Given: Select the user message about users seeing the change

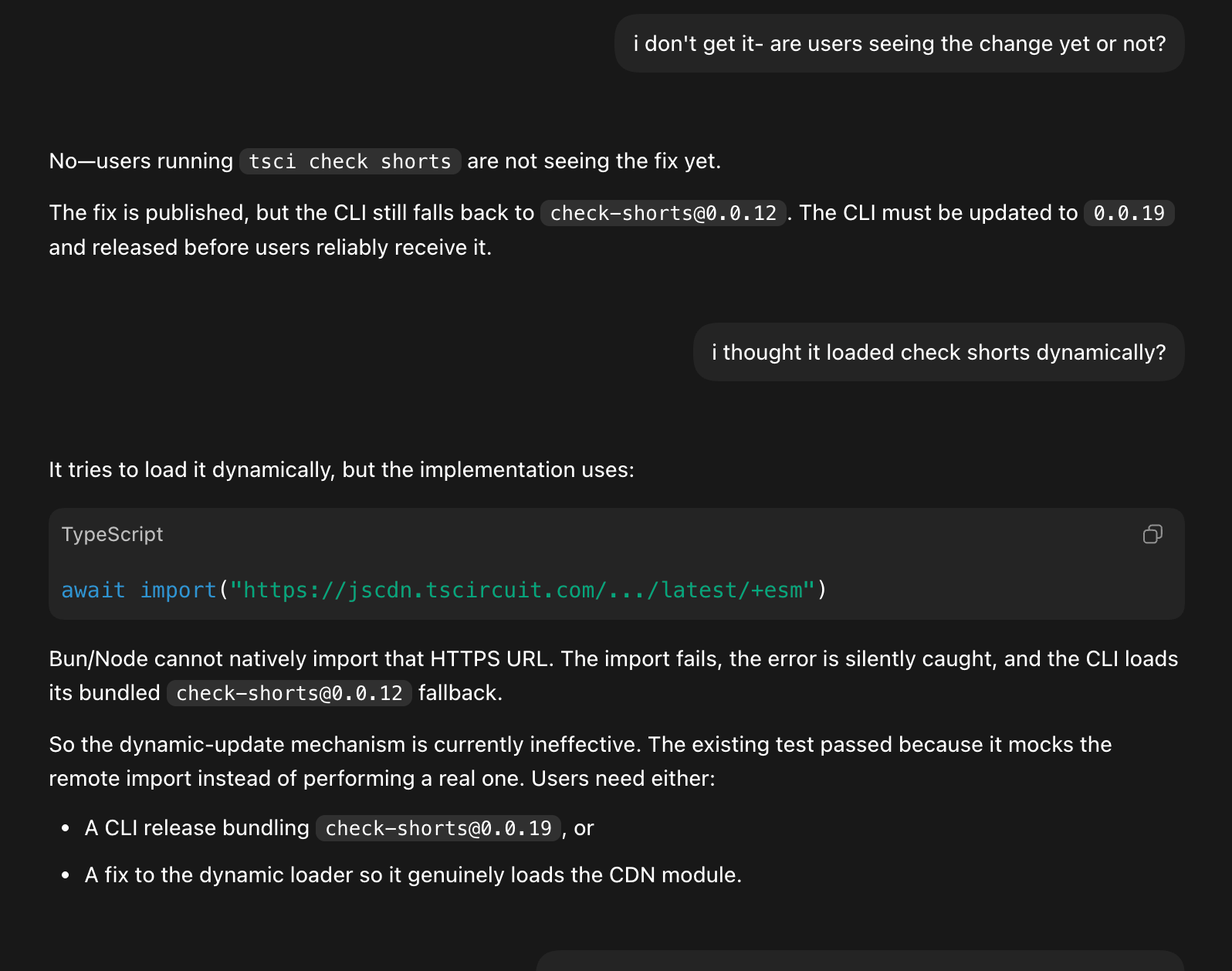Looking at the screenshot, I should (899, 43).
